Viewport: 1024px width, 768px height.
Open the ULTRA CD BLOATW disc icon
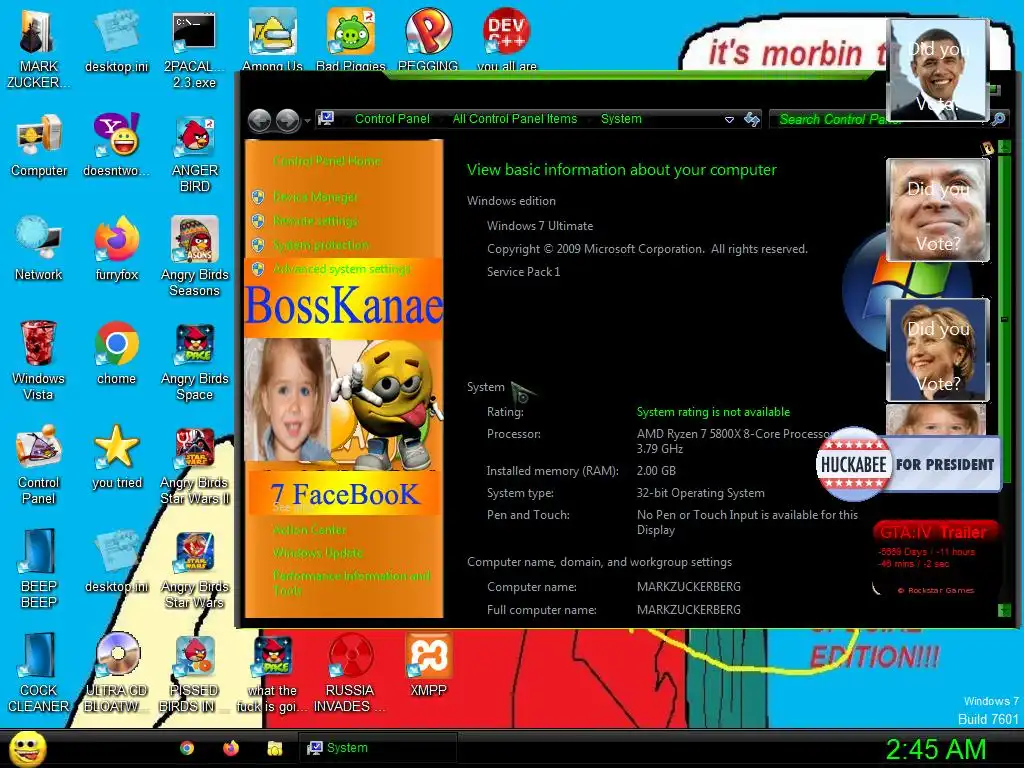116,673
